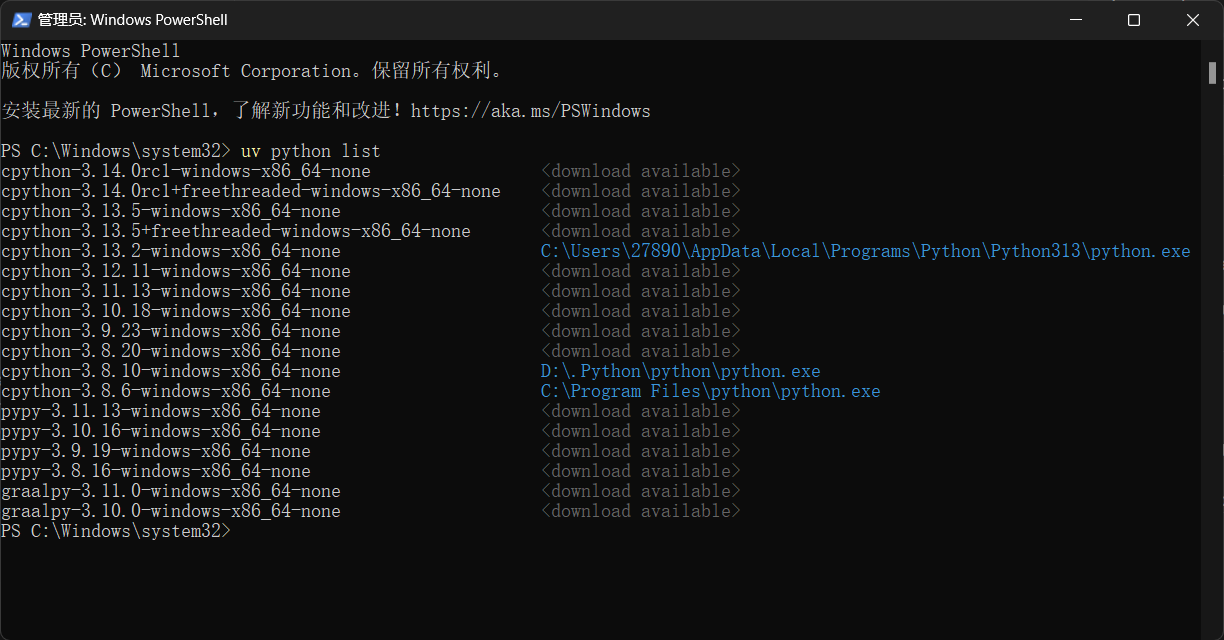
Task: Click the D:\.Python\python\python.exe path
Action: coord(680,371)
